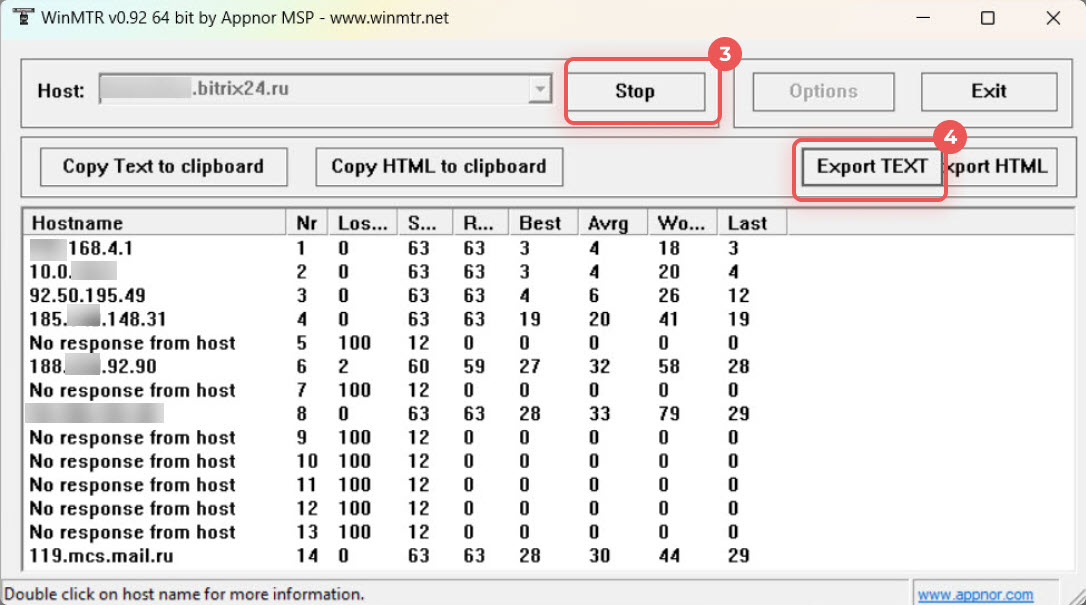Select hop 5 No response from host row
The height and width of the screenshot is (605, 1086).
[x=132, y=343]
